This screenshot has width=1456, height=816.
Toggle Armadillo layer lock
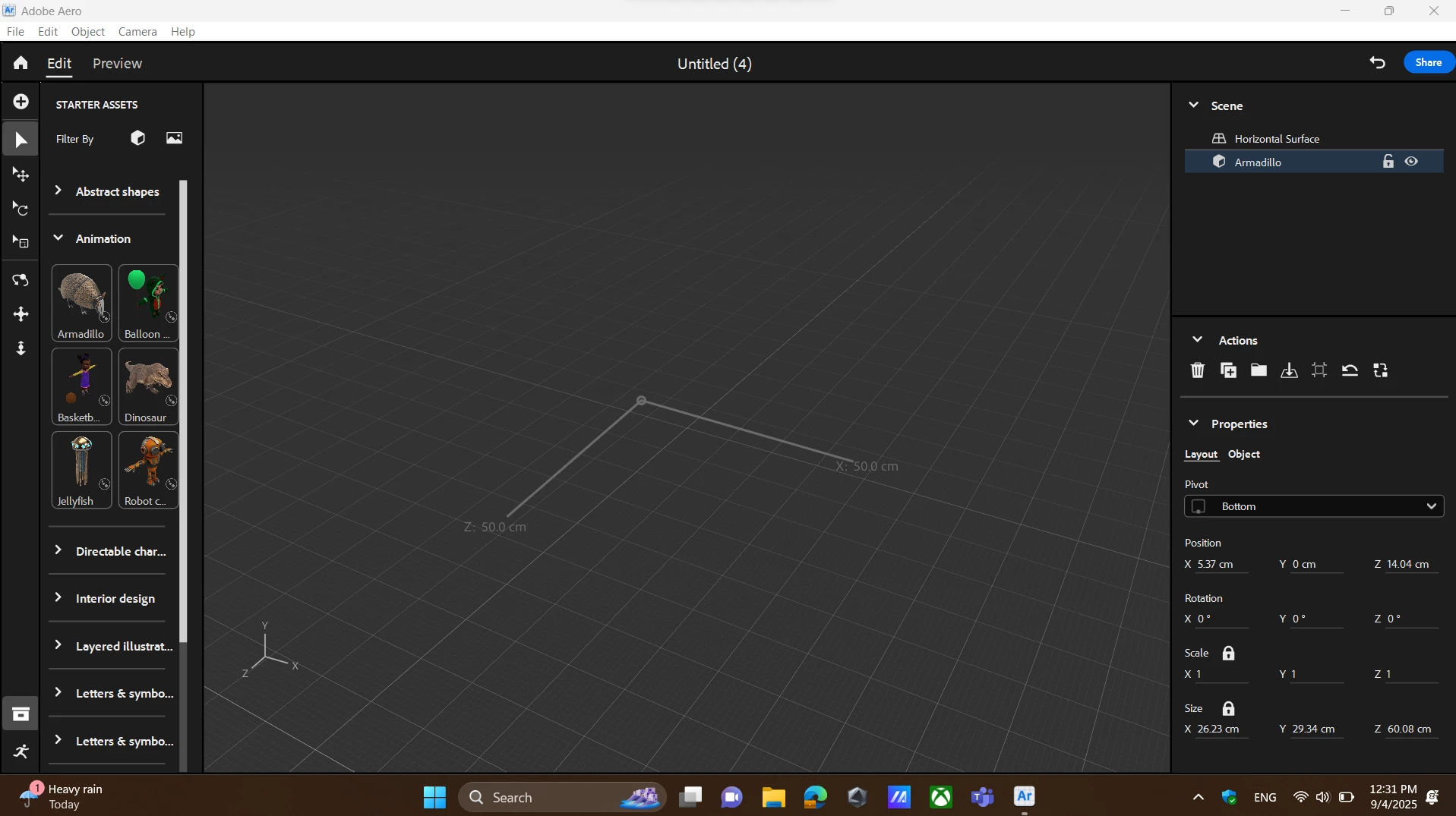pos(1388,161)
